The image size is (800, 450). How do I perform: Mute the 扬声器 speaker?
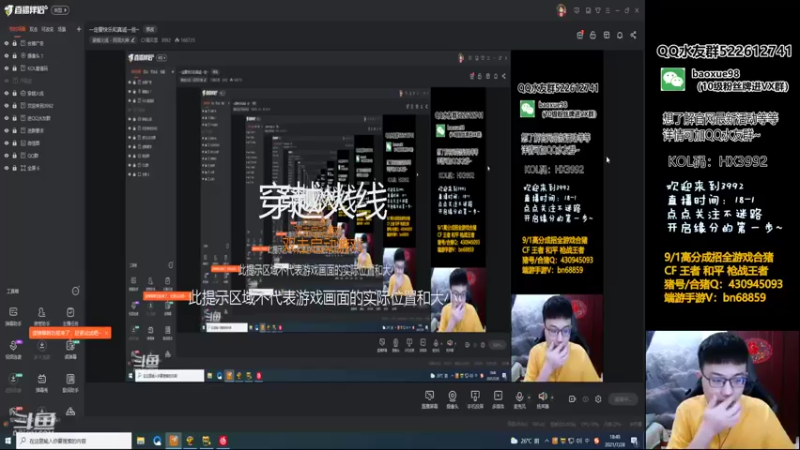(x=542, y=399)
